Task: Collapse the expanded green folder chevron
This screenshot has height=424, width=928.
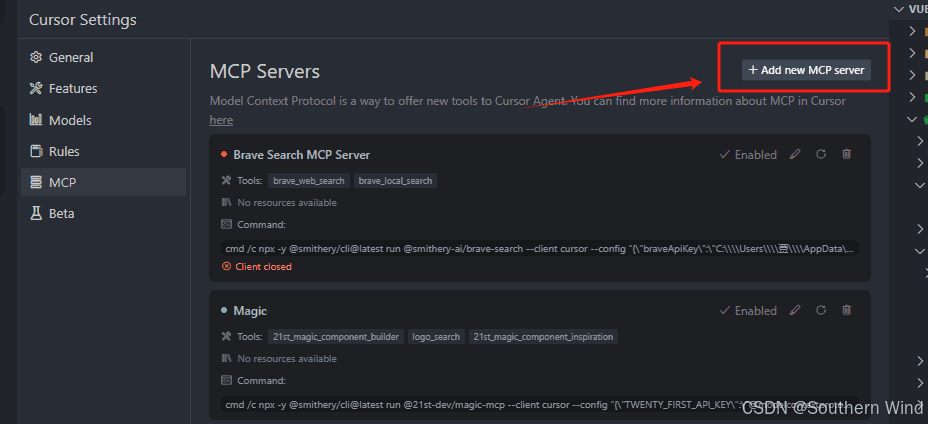Action: click(x=912, y=119)
